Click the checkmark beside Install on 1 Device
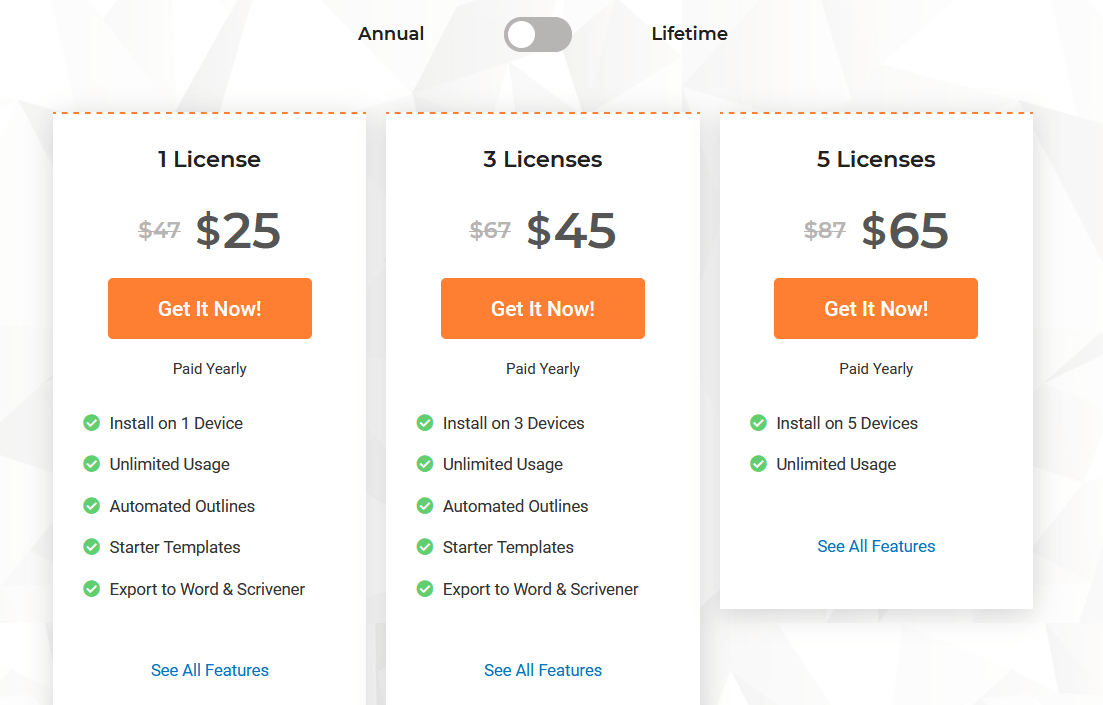This screenshot has height=705, width=1103. 91,423
